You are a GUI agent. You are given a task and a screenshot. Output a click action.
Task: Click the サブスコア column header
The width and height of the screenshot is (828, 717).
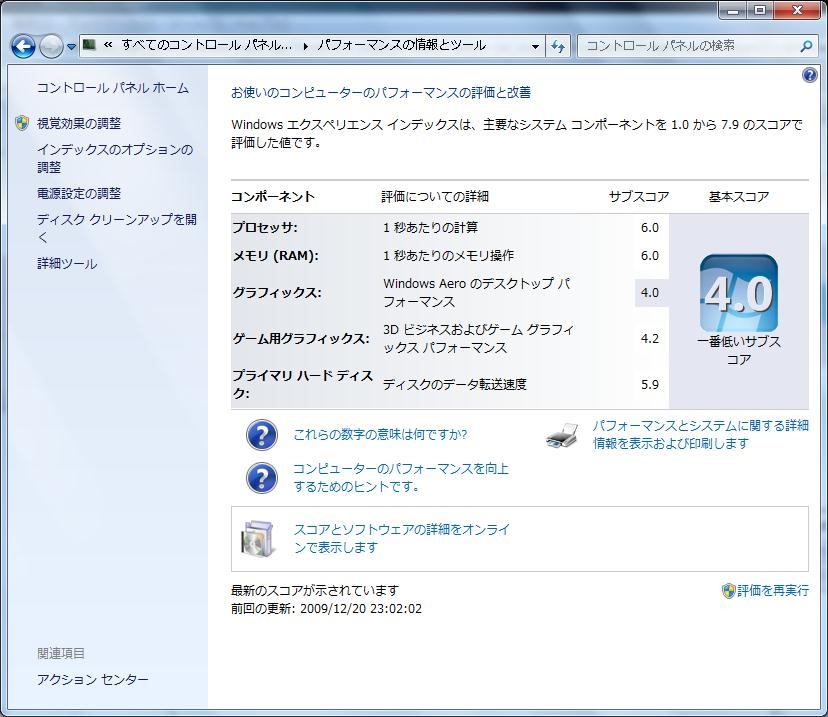(639, 197)
